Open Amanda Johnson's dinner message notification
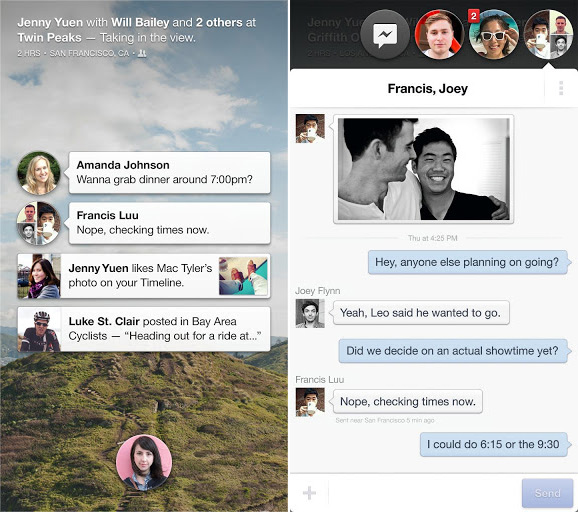 pyautogui.click(x=170, y=173)
